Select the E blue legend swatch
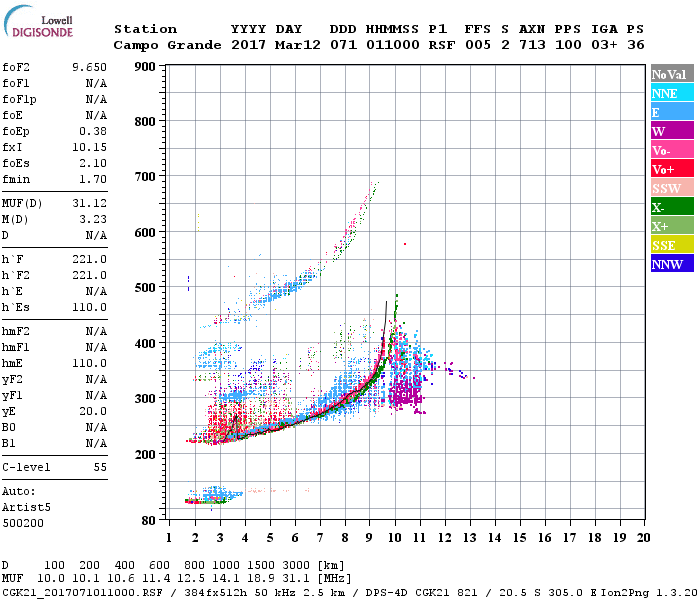This screenshot has height=600, width=700. pos(672,112)
